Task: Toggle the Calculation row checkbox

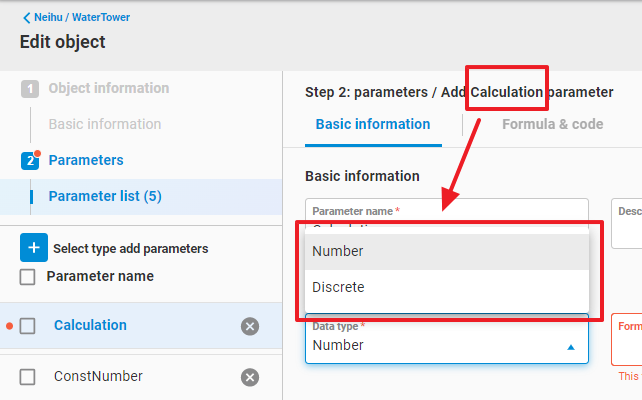Action: click(28, 326)
